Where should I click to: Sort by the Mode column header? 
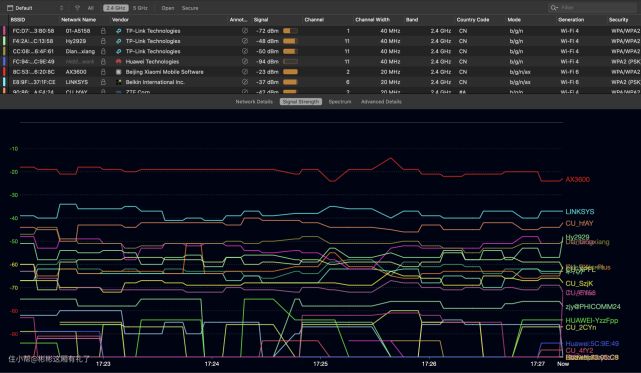coord(514,20)
